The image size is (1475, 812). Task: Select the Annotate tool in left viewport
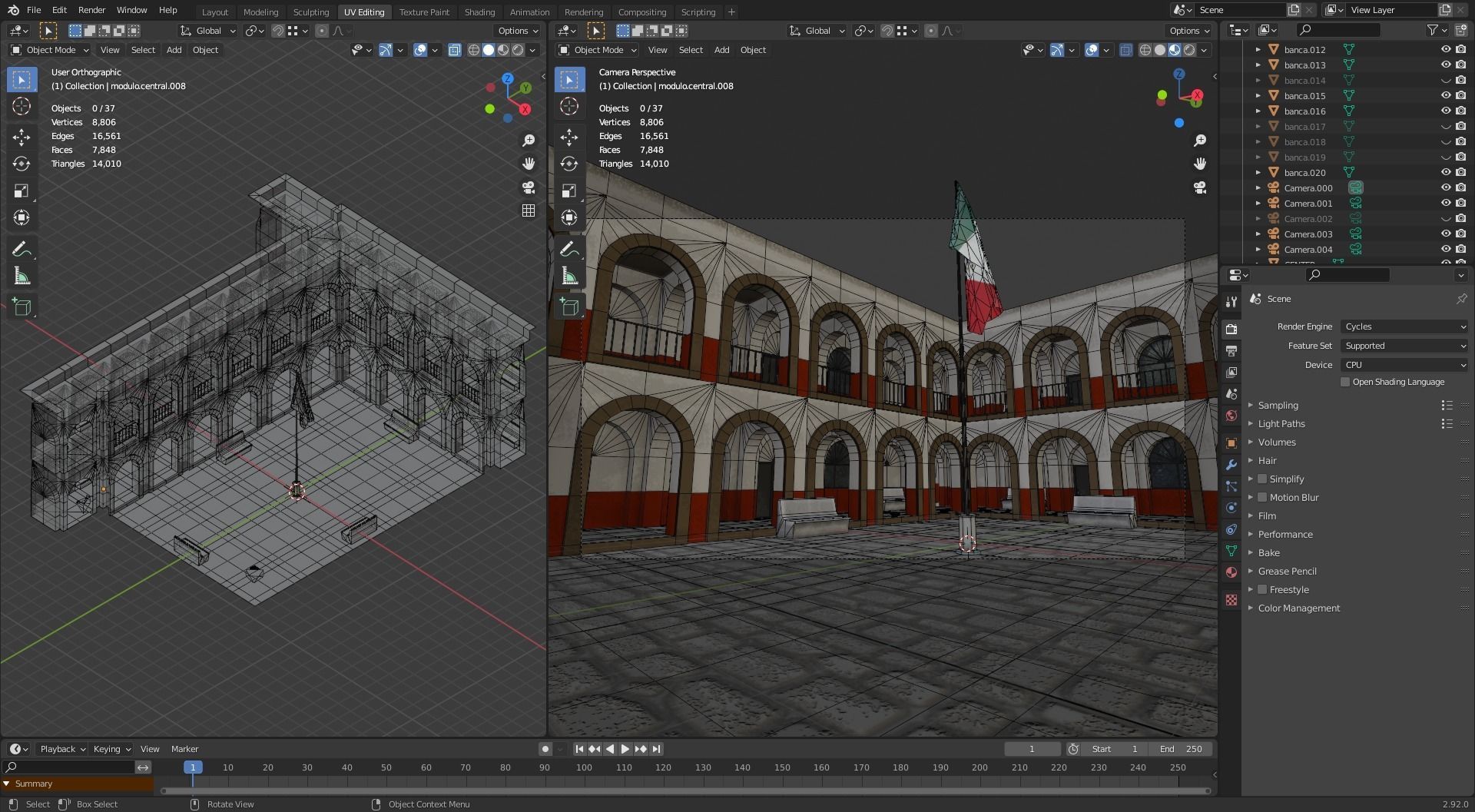(22, 249)
